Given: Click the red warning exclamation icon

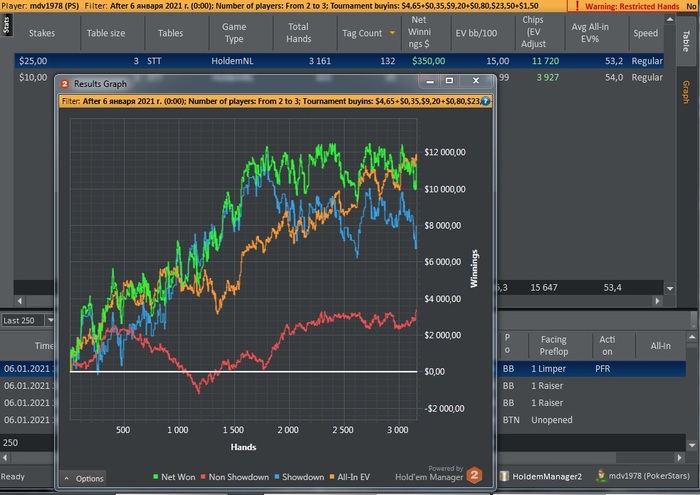Looking at the screenshot, I should coord(577,6).
